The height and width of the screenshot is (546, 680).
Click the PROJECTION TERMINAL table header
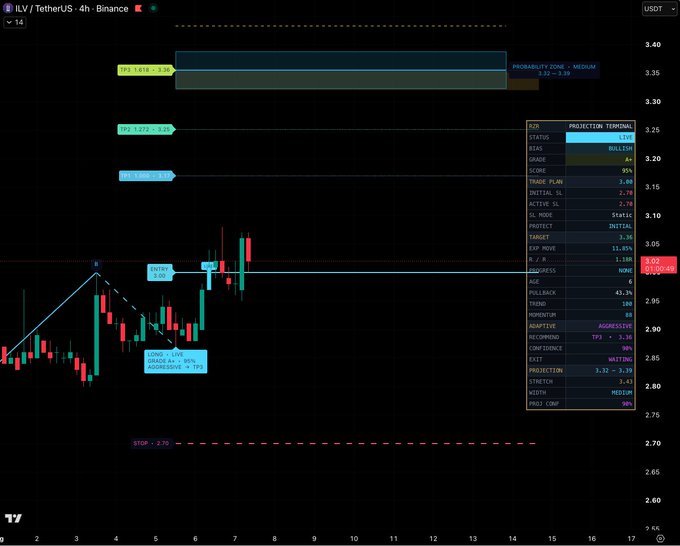click(600, 126)
